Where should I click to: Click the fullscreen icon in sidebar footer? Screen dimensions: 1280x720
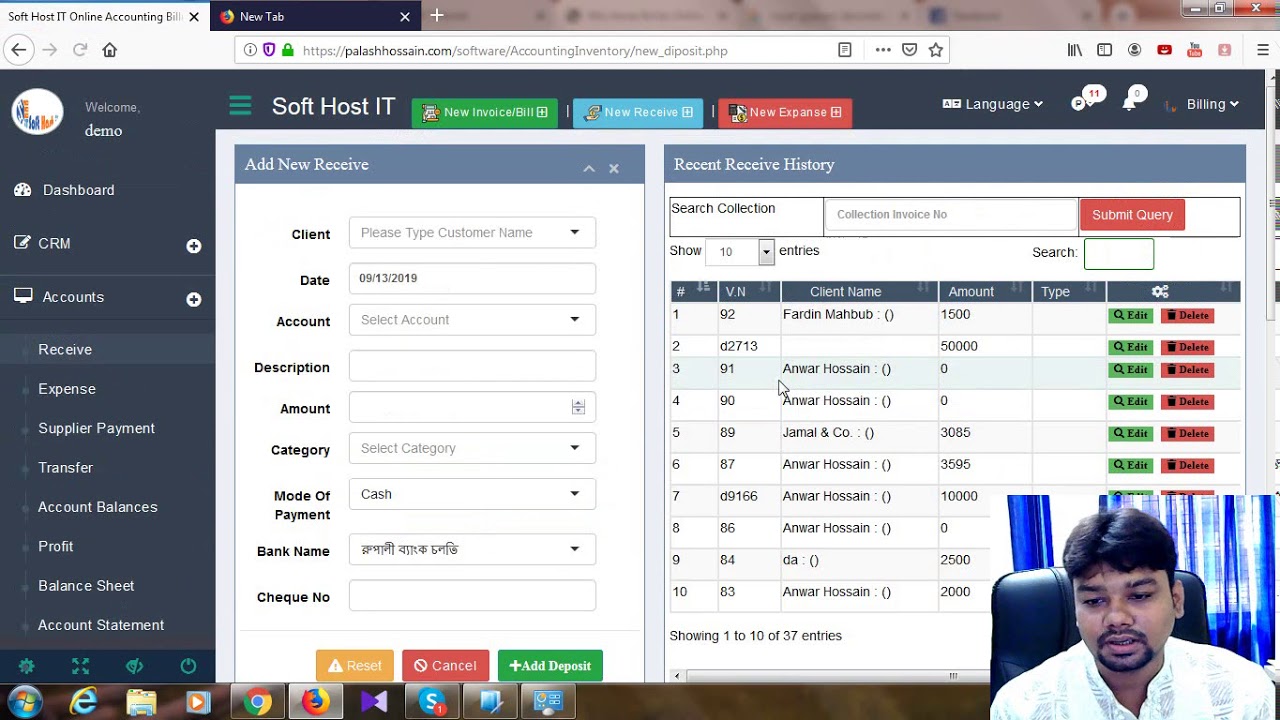pos(81,666)
